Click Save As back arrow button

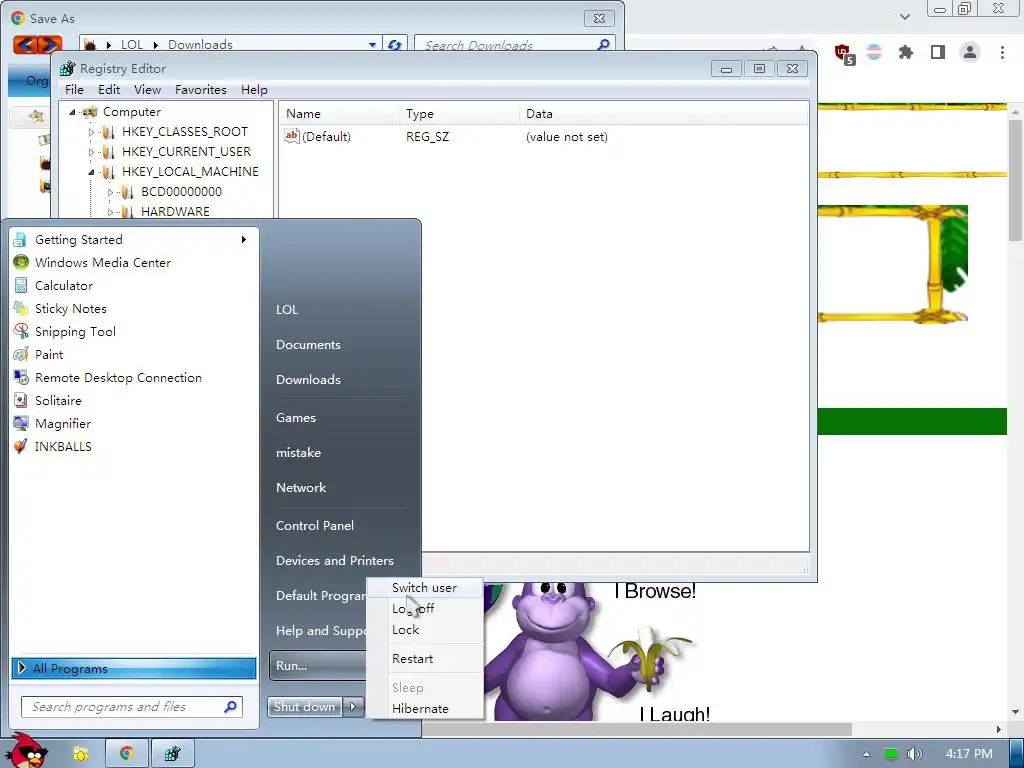click(x=25, y=44)
